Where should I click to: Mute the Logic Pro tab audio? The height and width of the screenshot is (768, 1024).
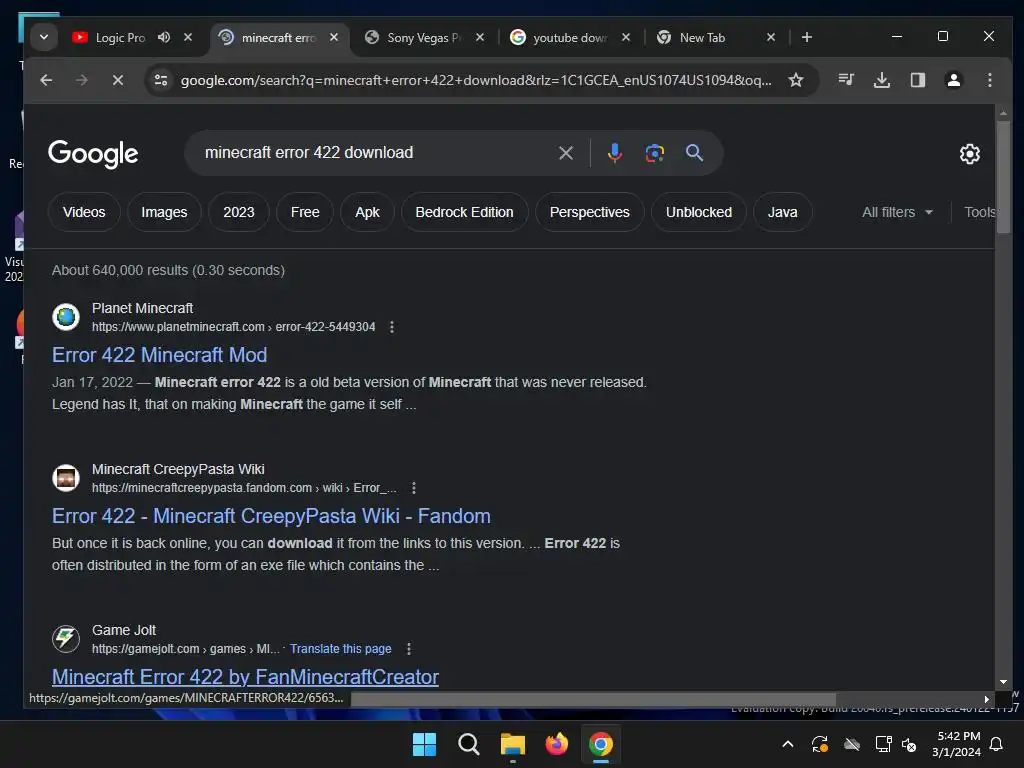164,37
